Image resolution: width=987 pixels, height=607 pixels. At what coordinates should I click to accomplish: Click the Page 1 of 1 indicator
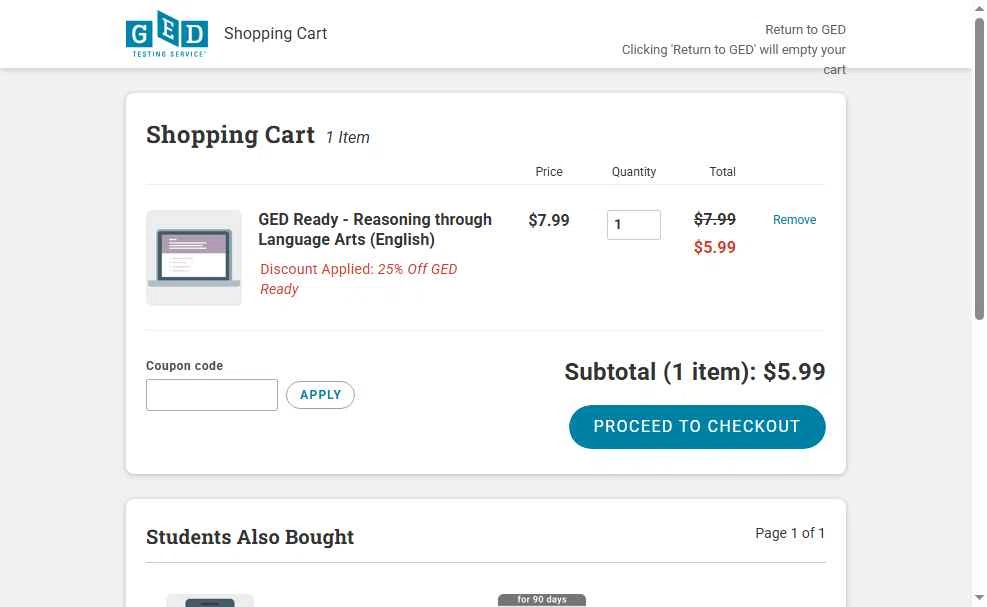click(790, 533)
